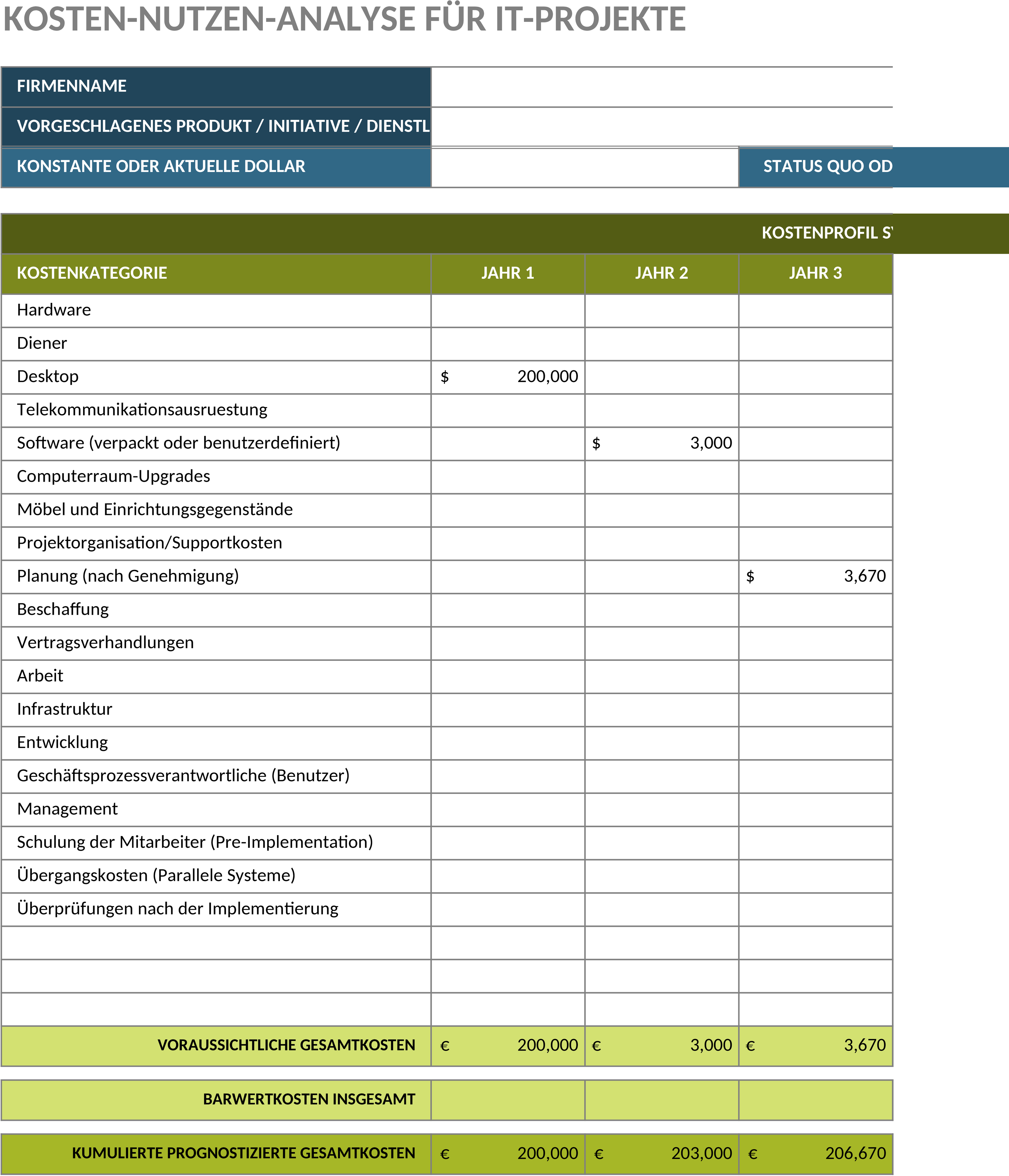Click the Übergangskosten (Parallele Systeme) label
The image size is (1009, 1176).
(156, 876)
